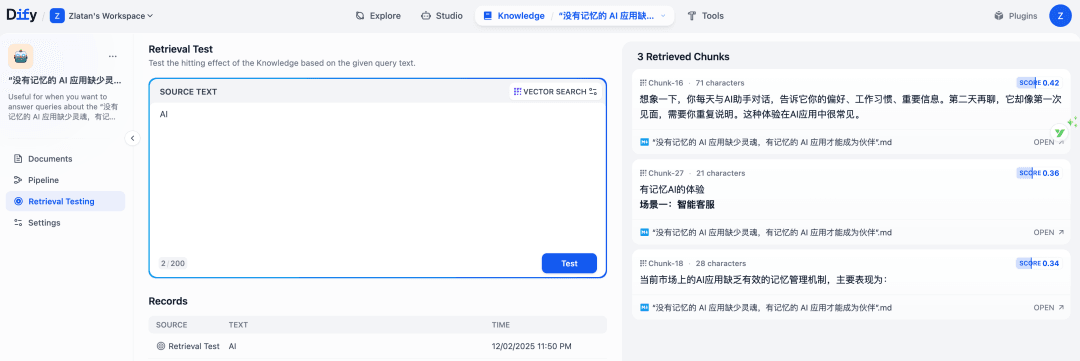Click the TIME column header
This screenshot has width=1080, height=361.
501,324
